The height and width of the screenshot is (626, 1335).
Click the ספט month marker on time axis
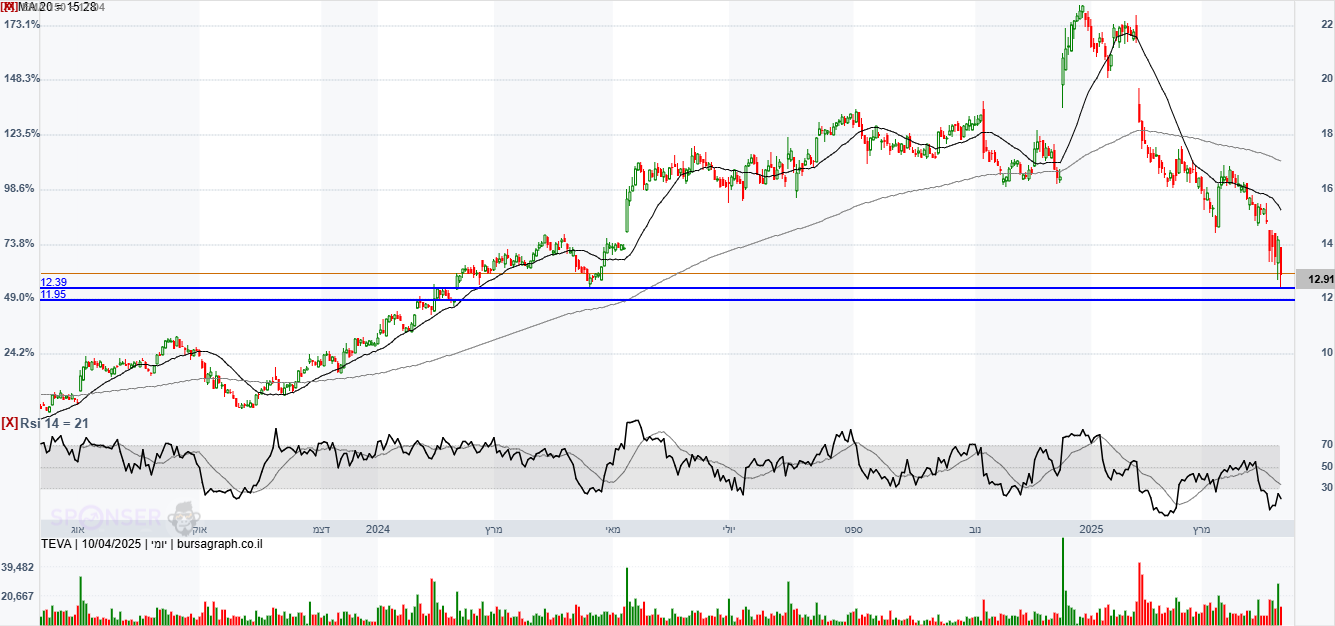tap(853, 529)
